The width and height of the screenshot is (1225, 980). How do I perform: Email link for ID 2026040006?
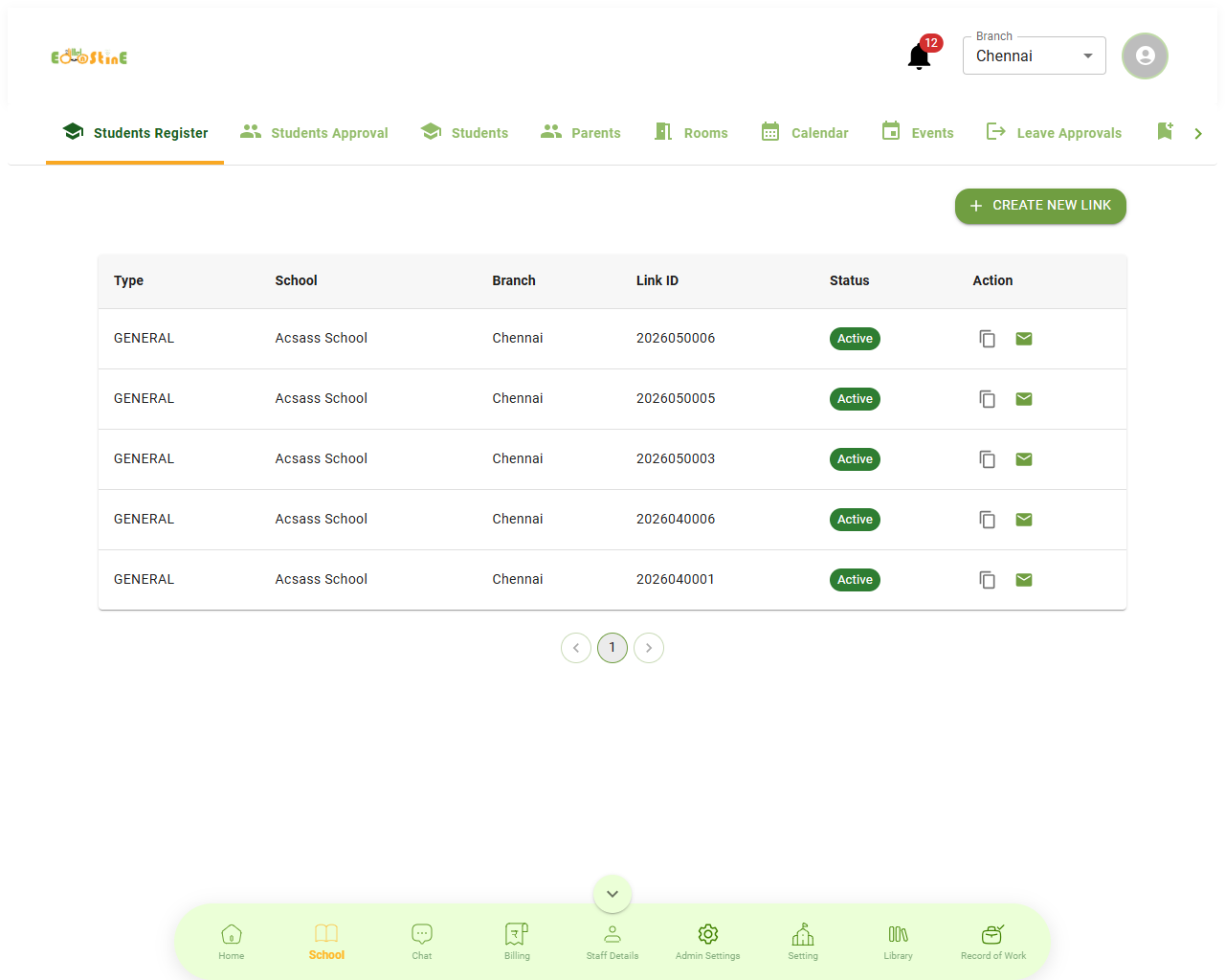click(x=1024, y=520)
